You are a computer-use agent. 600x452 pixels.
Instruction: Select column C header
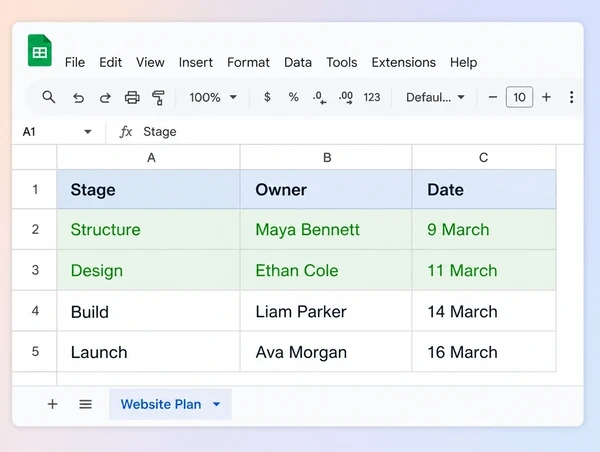pos(484,157)
